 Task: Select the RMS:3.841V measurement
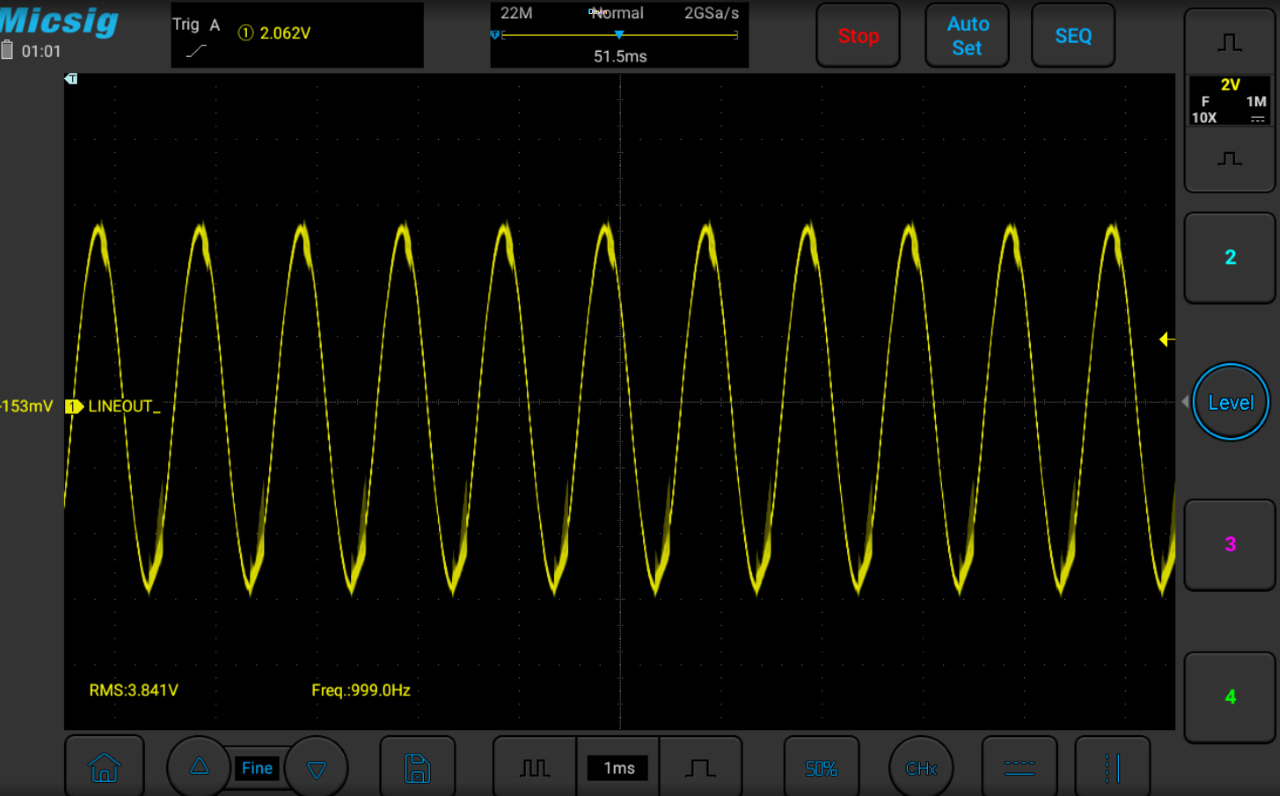134,690
